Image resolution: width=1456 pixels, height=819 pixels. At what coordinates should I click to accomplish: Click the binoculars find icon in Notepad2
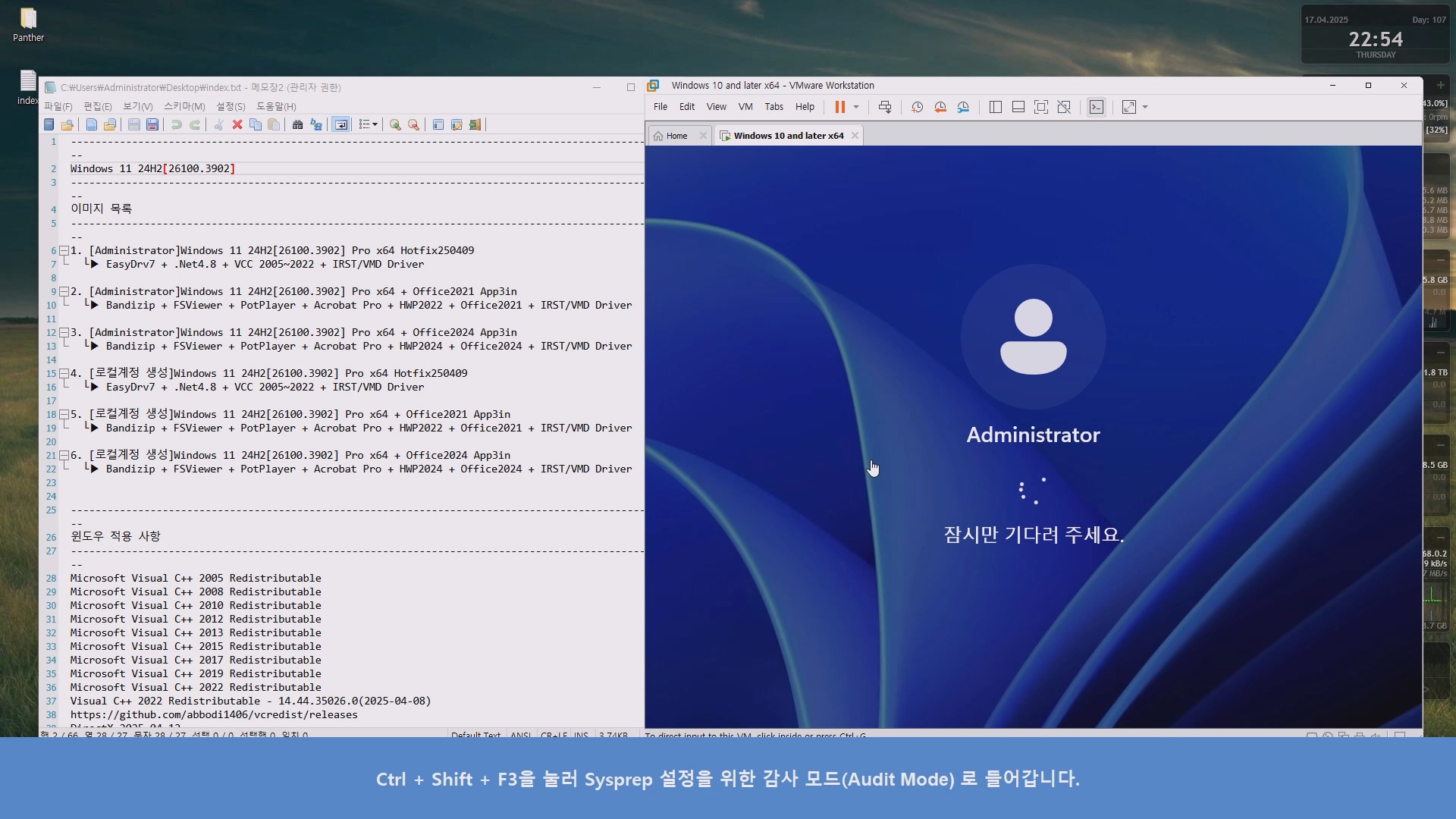(297, 124)
